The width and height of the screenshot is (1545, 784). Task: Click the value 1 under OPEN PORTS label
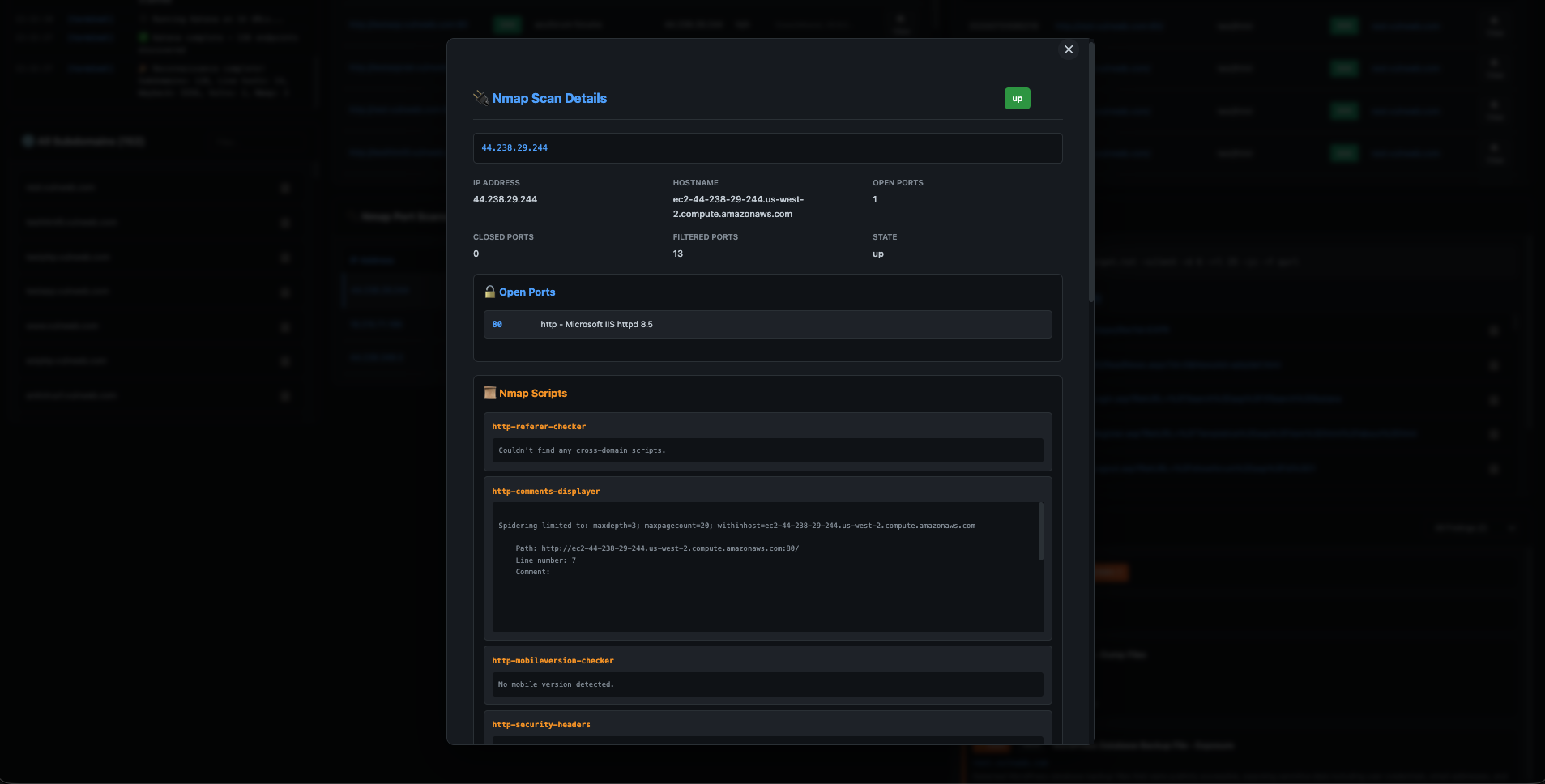(875, 199)
